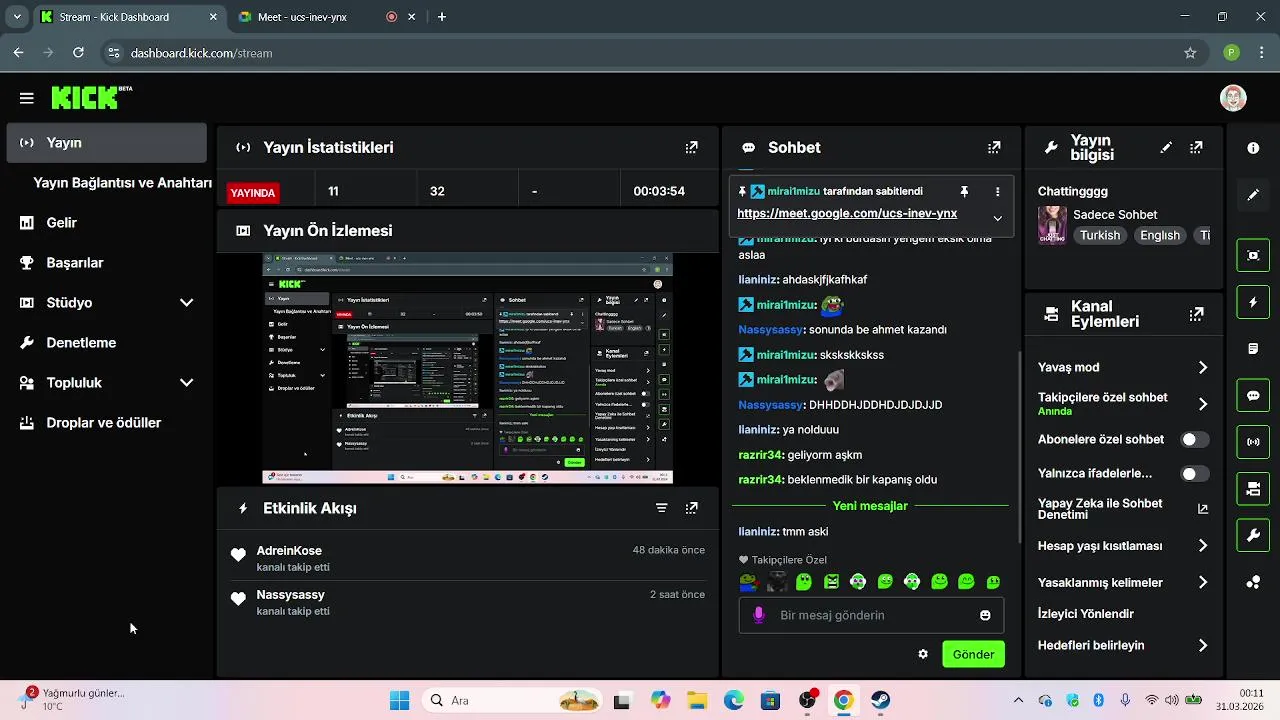Open Droplar ve ödüller in the sidebar
Screen dimensions: 1280x720
point(106,423)
